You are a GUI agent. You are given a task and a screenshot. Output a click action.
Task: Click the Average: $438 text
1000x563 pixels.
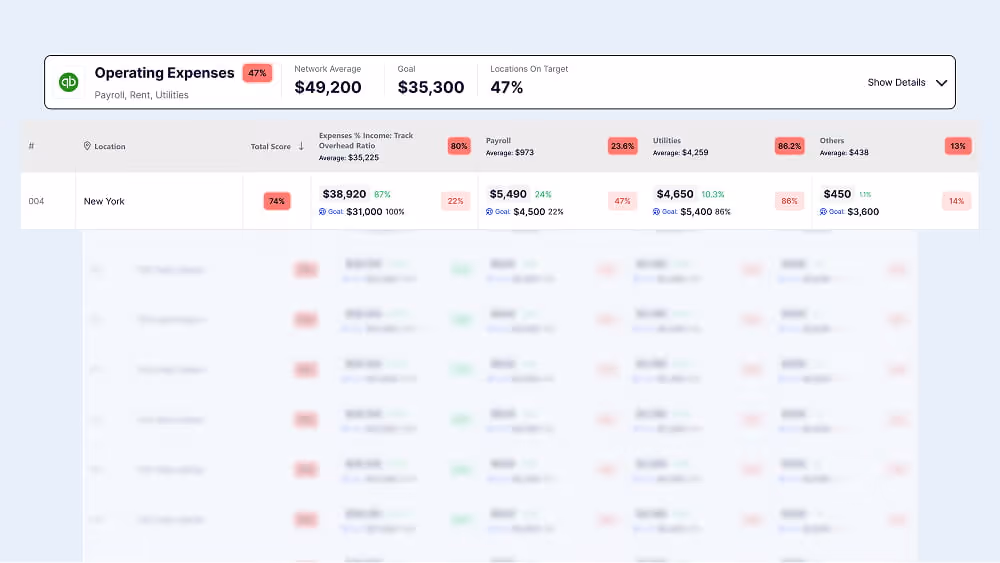(844, 152)
